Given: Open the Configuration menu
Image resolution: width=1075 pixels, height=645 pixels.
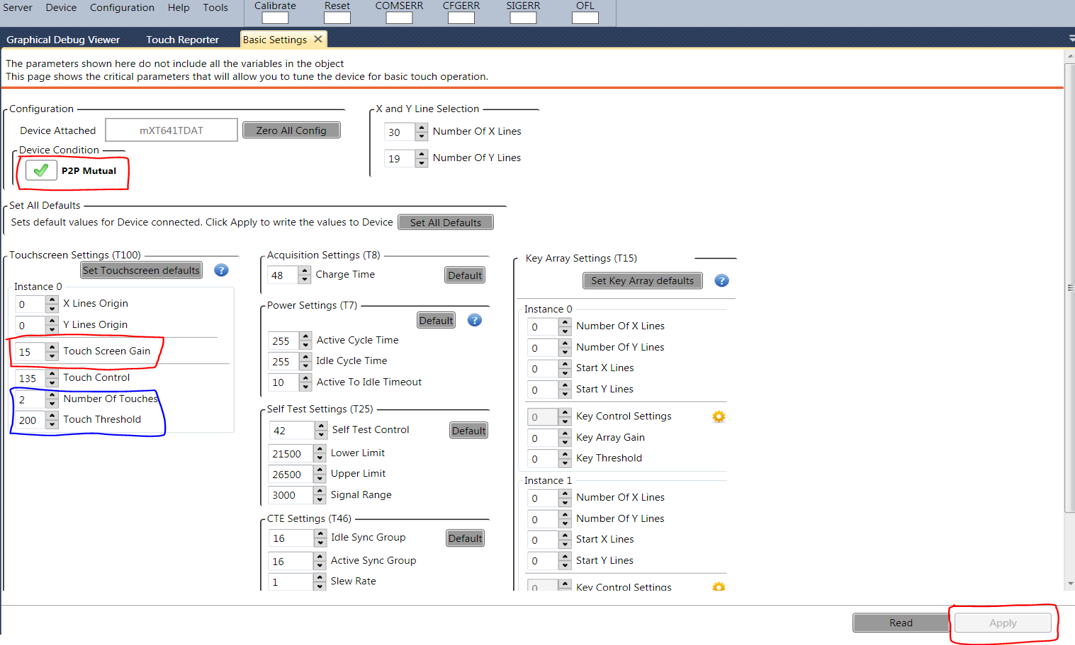Looking at the screenshot, I should click(122, 8).
